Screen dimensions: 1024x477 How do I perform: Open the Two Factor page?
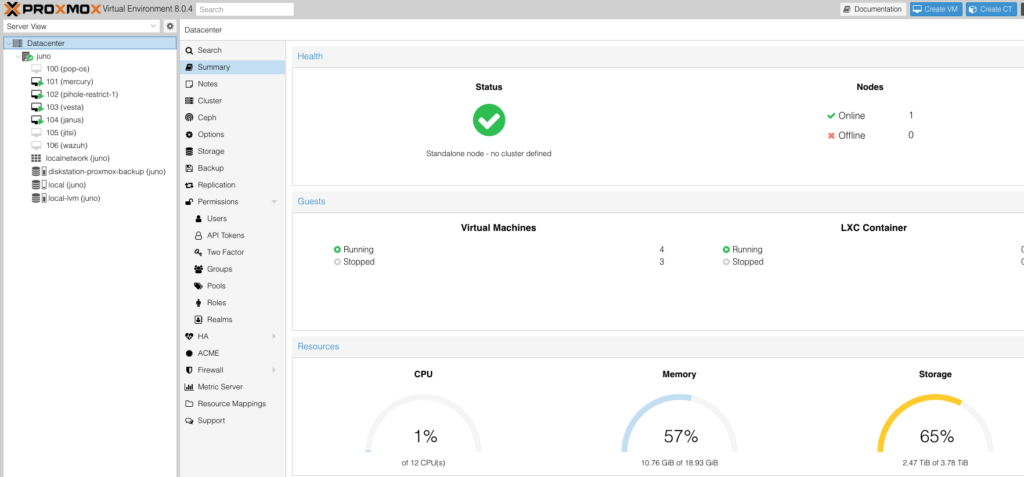(x=232, y=252)
